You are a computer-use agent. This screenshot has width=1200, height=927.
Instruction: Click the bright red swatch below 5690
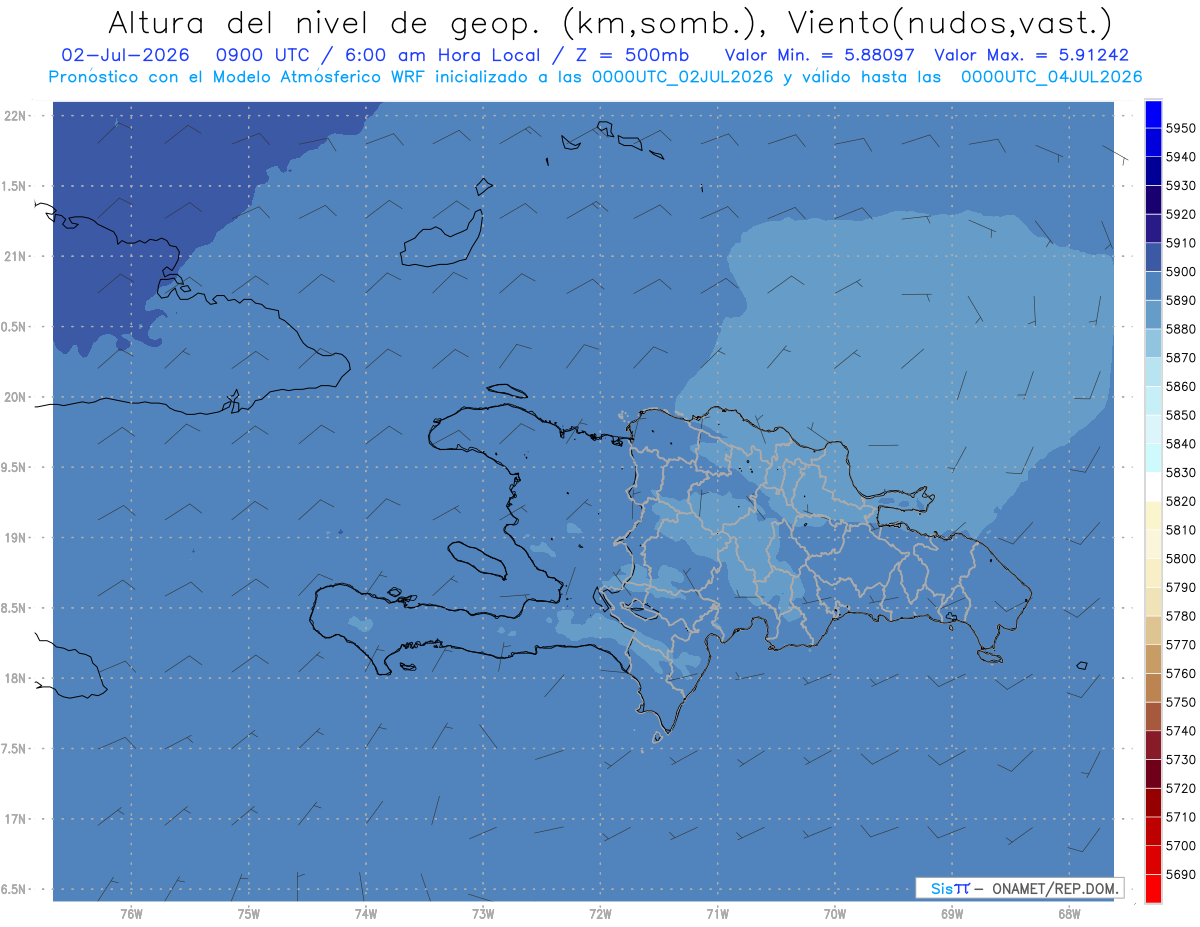tap(1153, 888)
